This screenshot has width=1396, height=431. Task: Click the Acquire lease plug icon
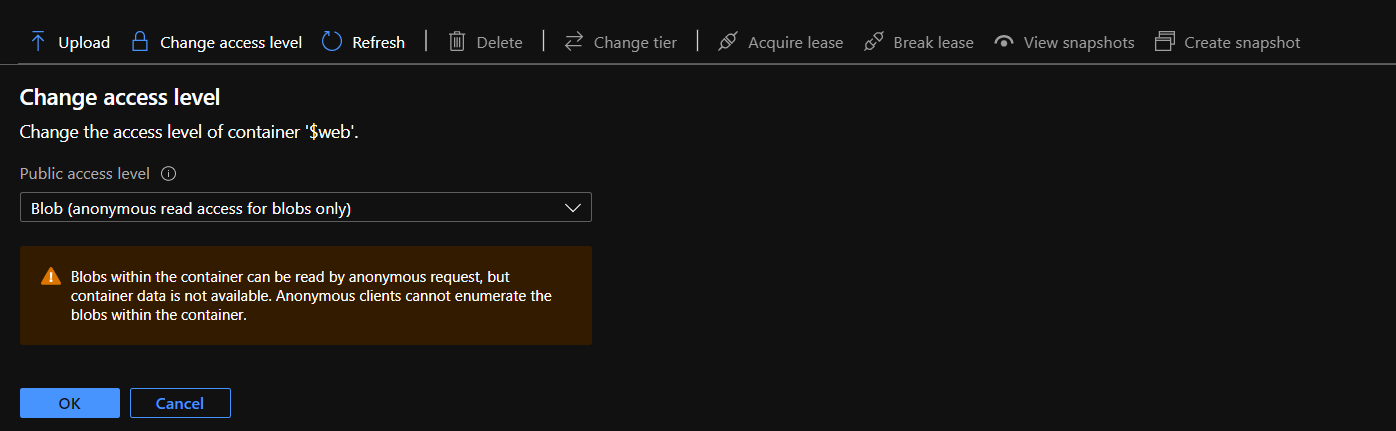tap(728, 42)
